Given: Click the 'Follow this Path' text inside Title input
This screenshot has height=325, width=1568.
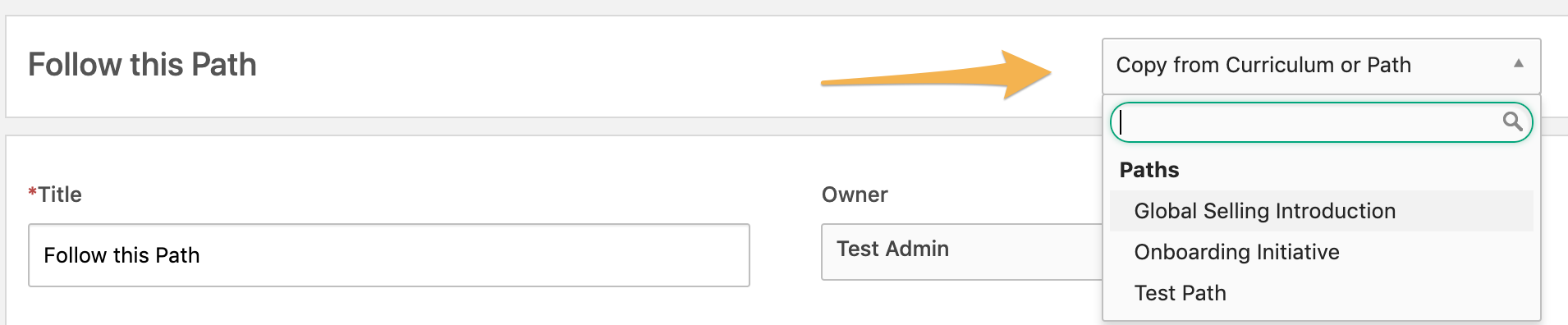Looking at the screenshot, I should pos(121,255).
